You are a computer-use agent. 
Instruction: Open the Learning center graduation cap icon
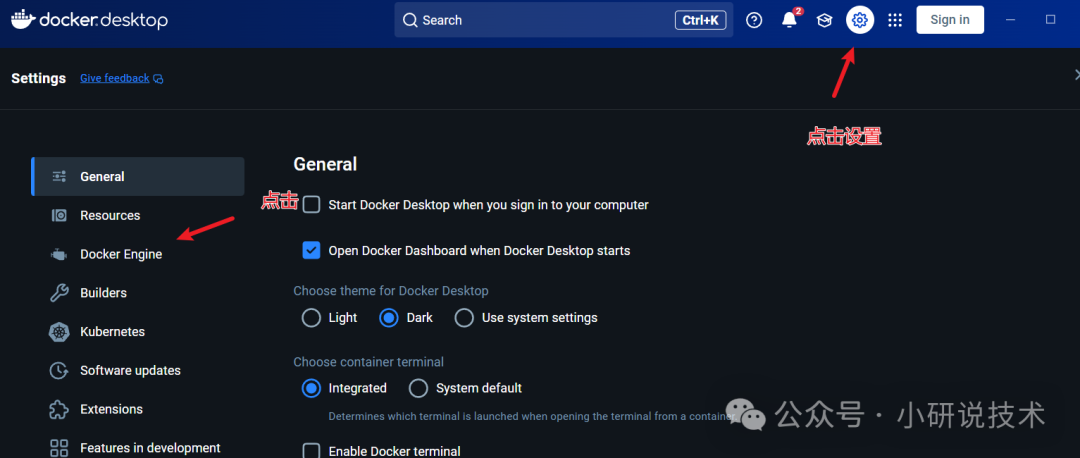[824, 20]
